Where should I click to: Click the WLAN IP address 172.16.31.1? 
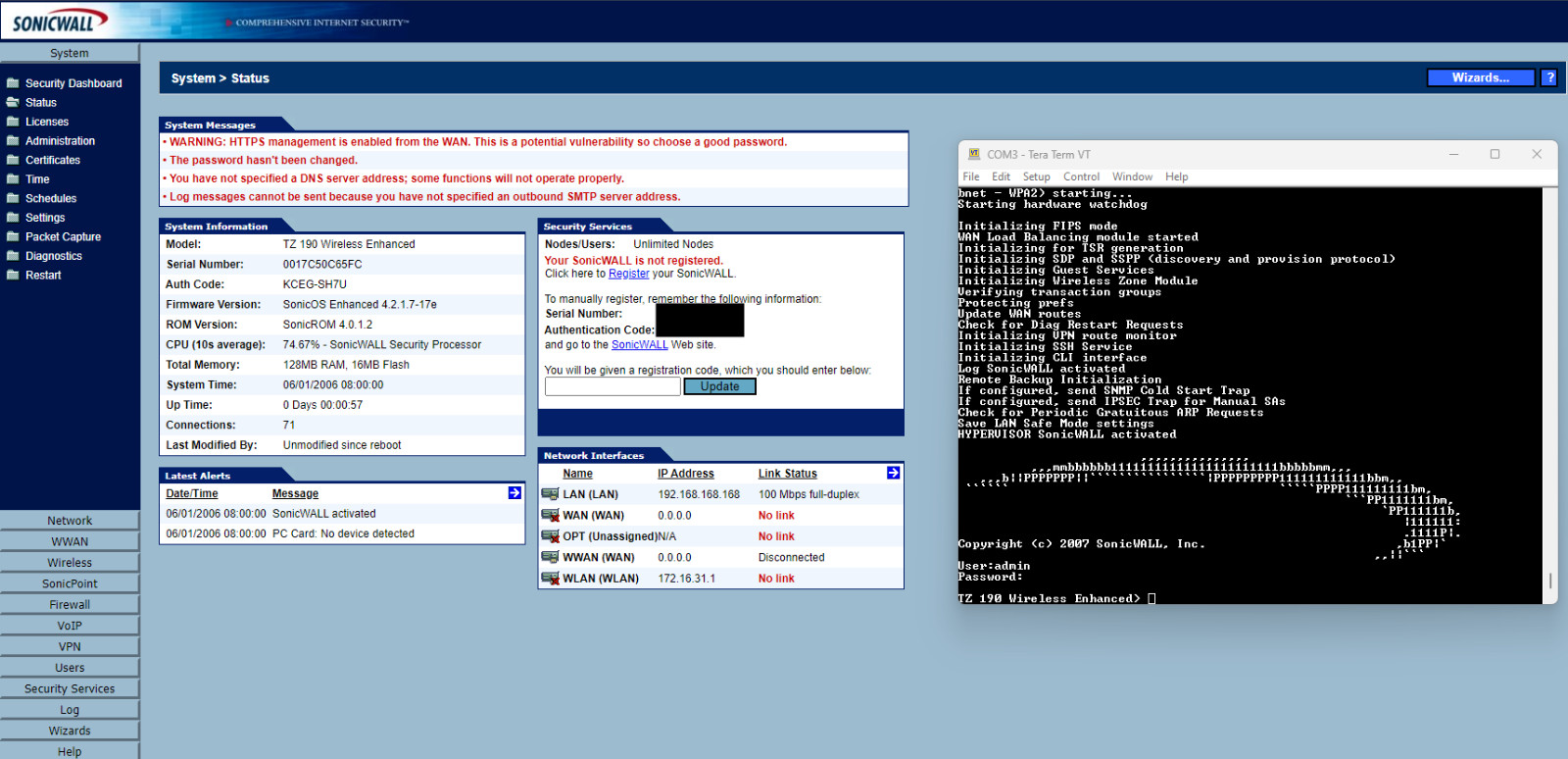click(x=686, y=579)
